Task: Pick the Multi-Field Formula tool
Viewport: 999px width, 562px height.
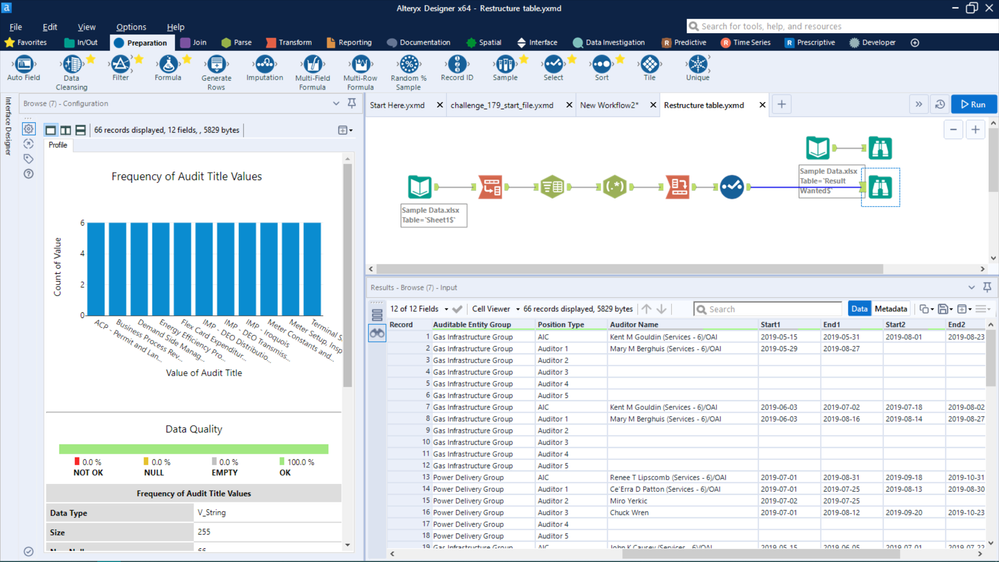Action: (x=312, y=73)
